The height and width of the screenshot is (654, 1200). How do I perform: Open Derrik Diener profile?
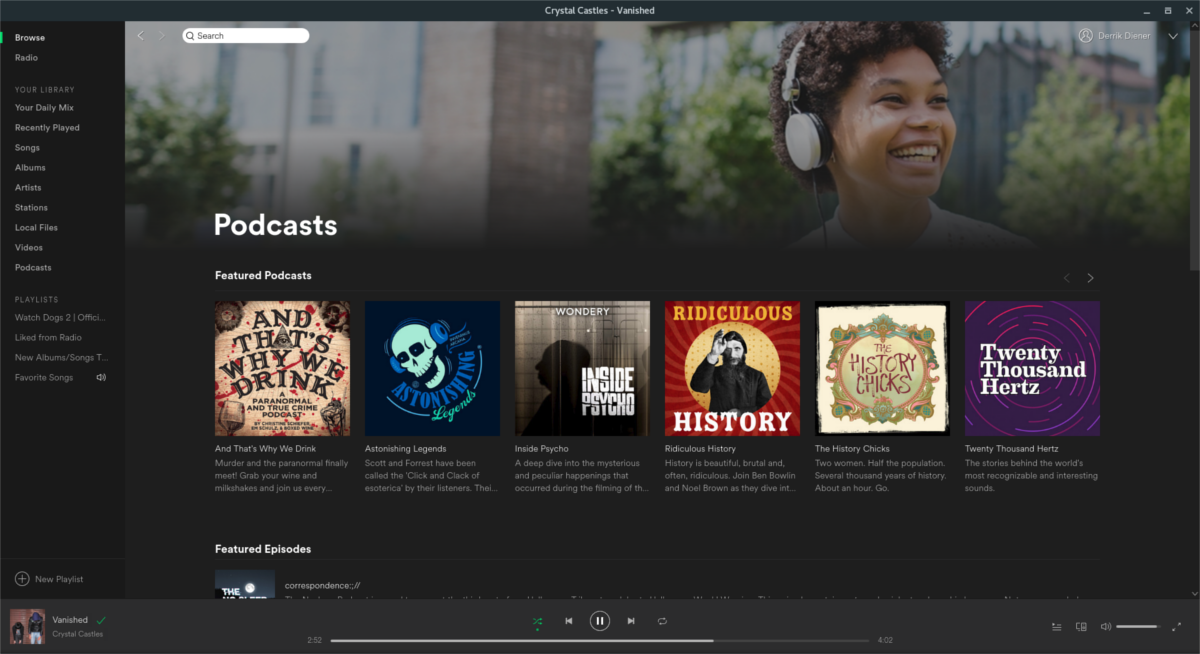[x=1125, y=36]
